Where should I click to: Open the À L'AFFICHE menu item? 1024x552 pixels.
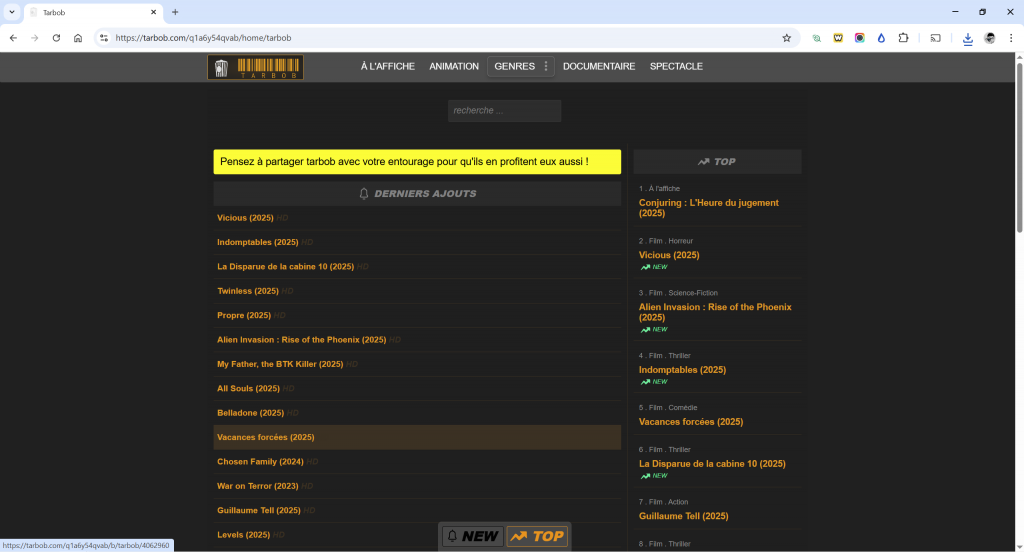point(387,67)
